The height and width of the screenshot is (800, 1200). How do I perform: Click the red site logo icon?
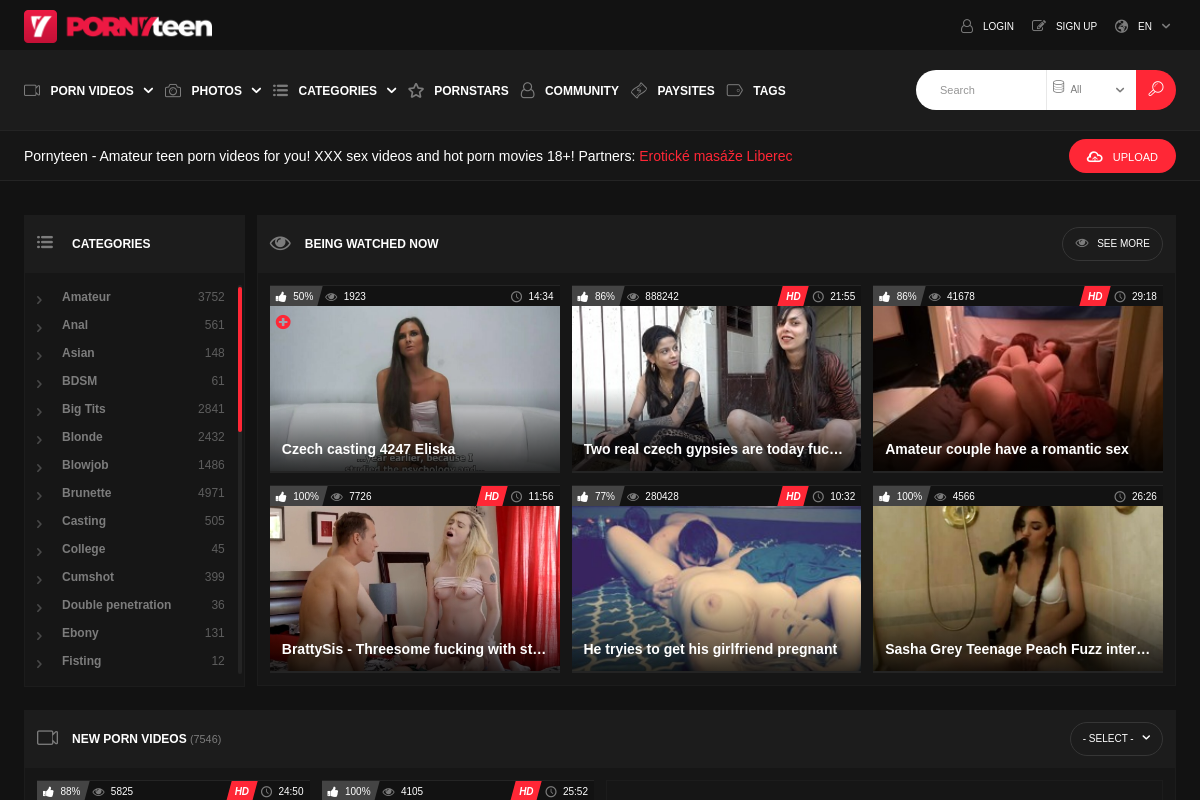[41, 26]
